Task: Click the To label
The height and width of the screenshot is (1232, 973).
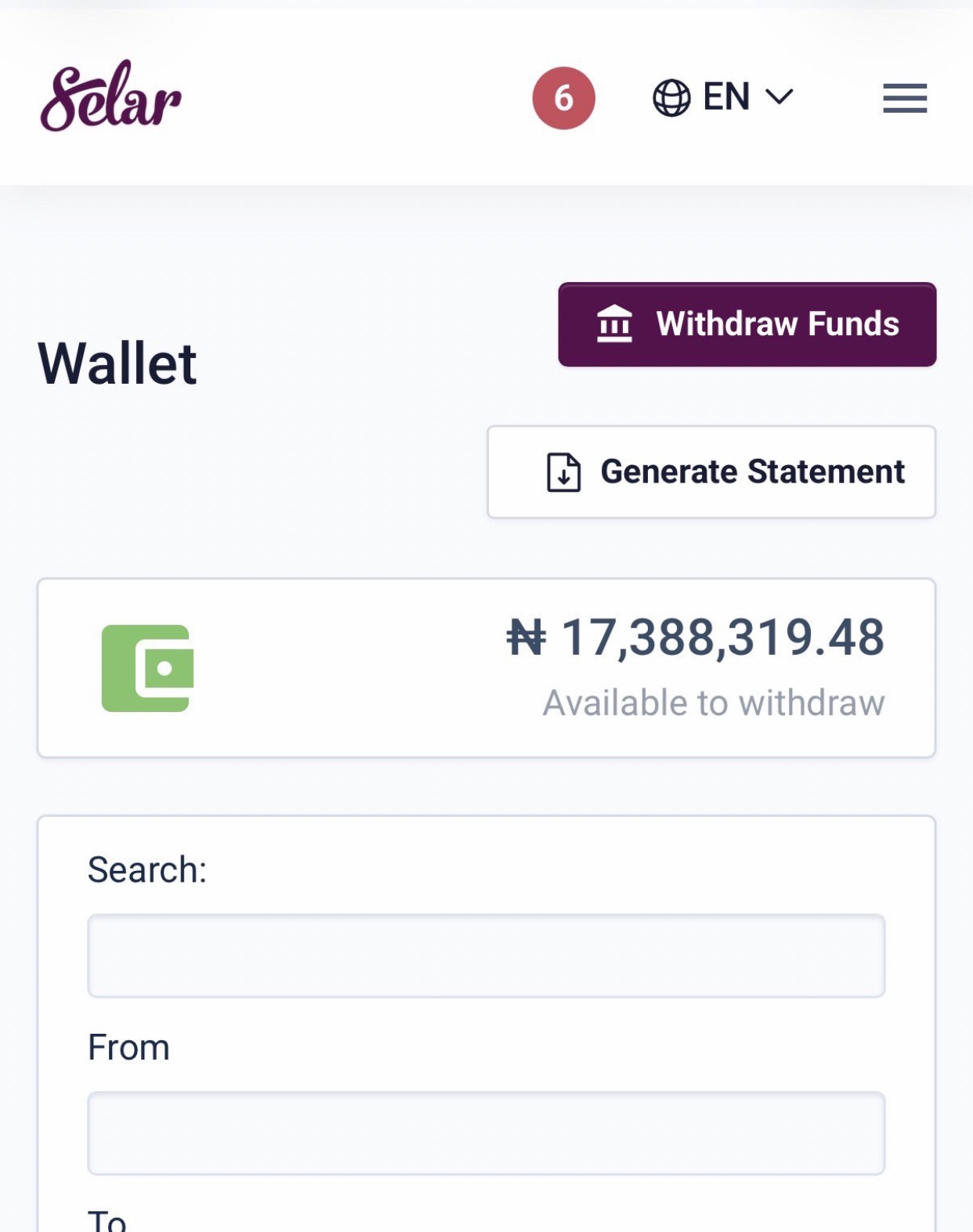Action: point(107,1219)
